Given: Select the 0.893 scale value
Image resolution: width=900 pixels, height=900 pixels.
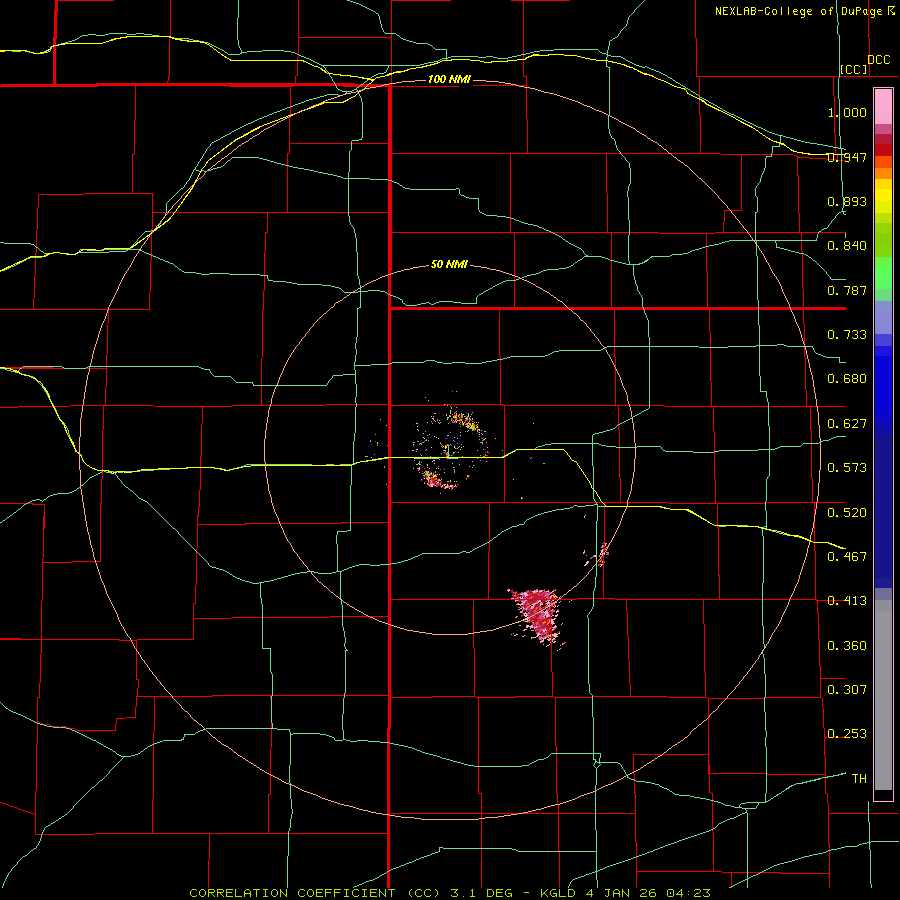Looking at the screenshot, I should coord(847,201).
